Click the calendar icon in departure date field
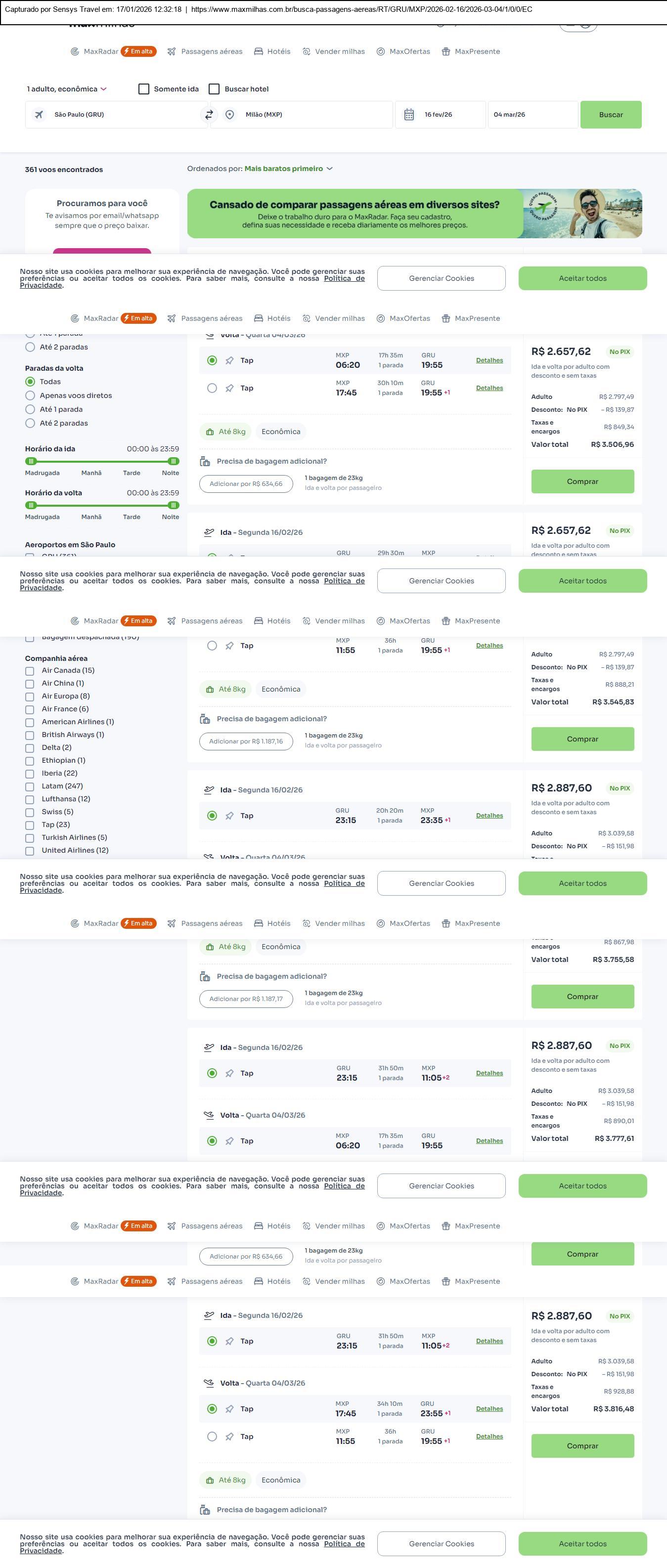This screenshot has width=667, height=1568. point(409,114)
